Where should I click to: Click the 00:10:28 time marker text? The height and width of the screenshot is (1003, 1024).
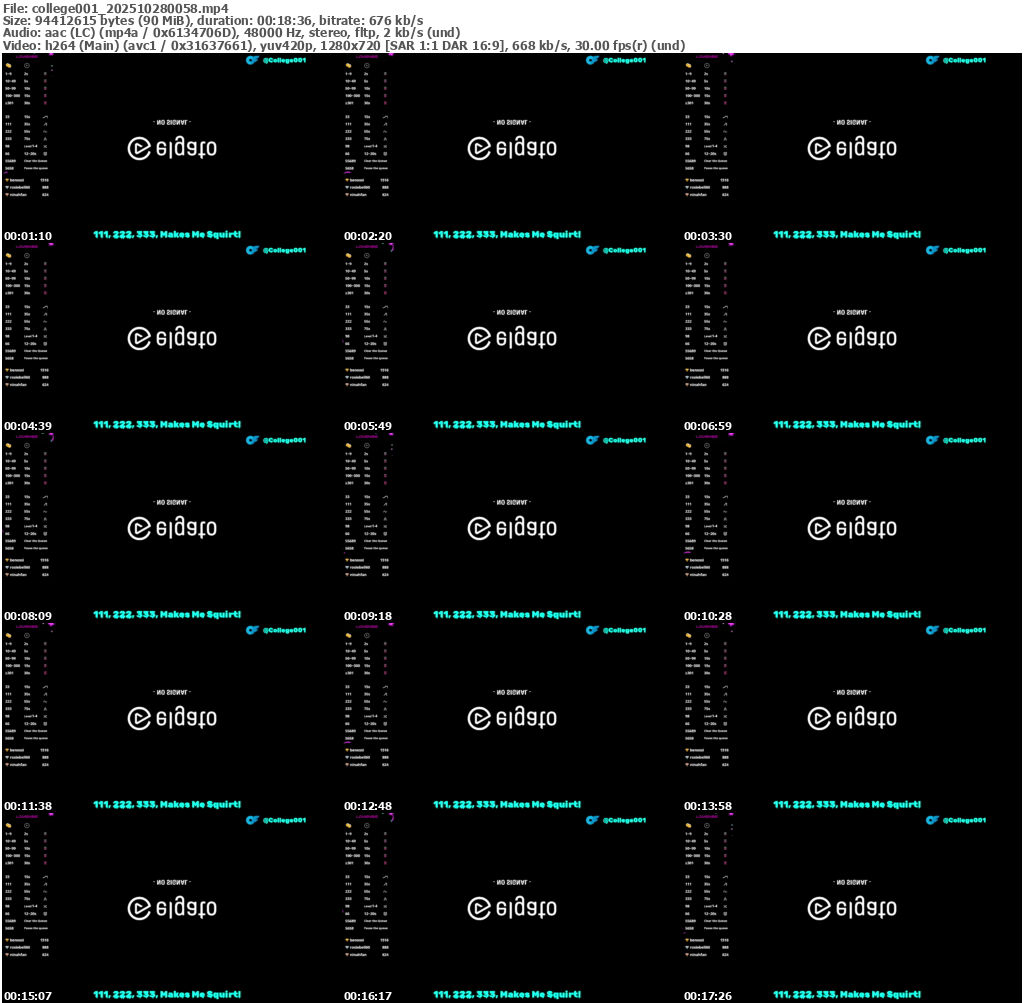(708, 616)
